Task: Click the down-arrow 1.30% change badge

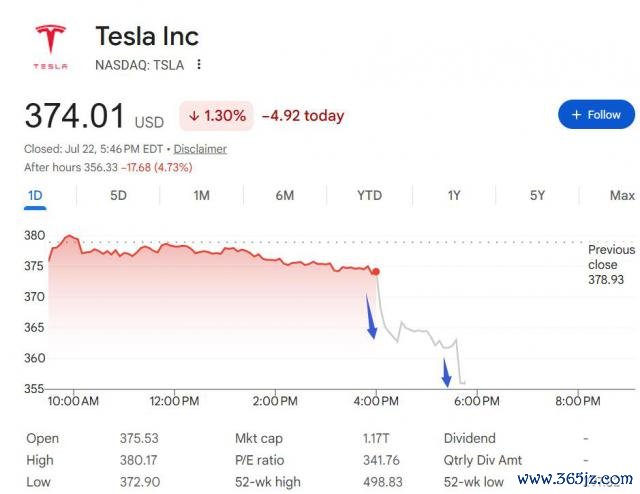Action: pyautogui.click(x=216, y=116)
